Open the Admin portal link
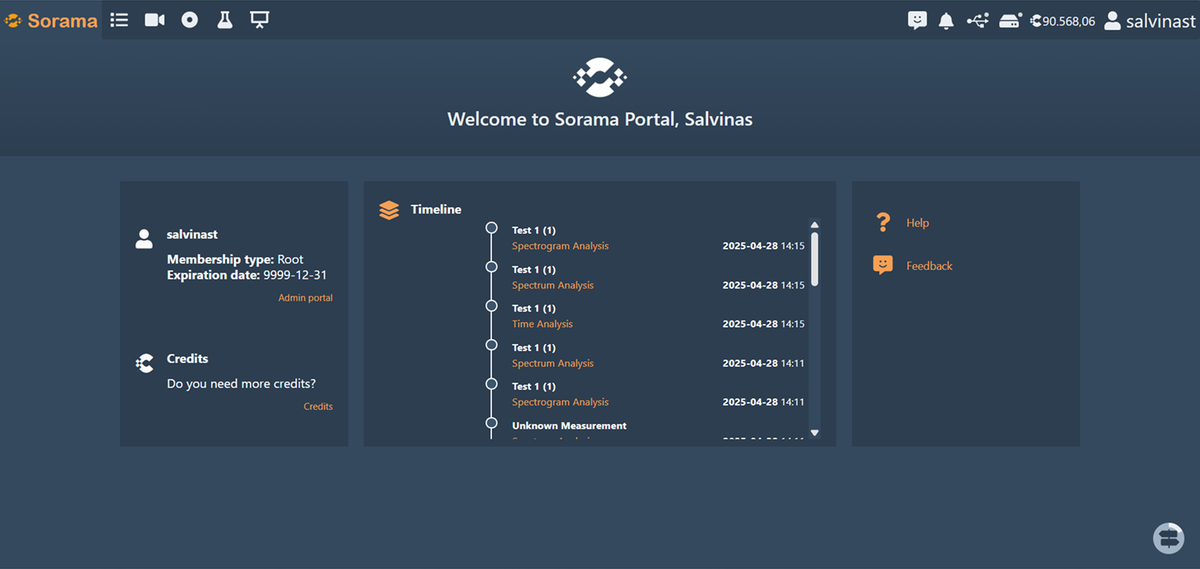 [305, 298]
